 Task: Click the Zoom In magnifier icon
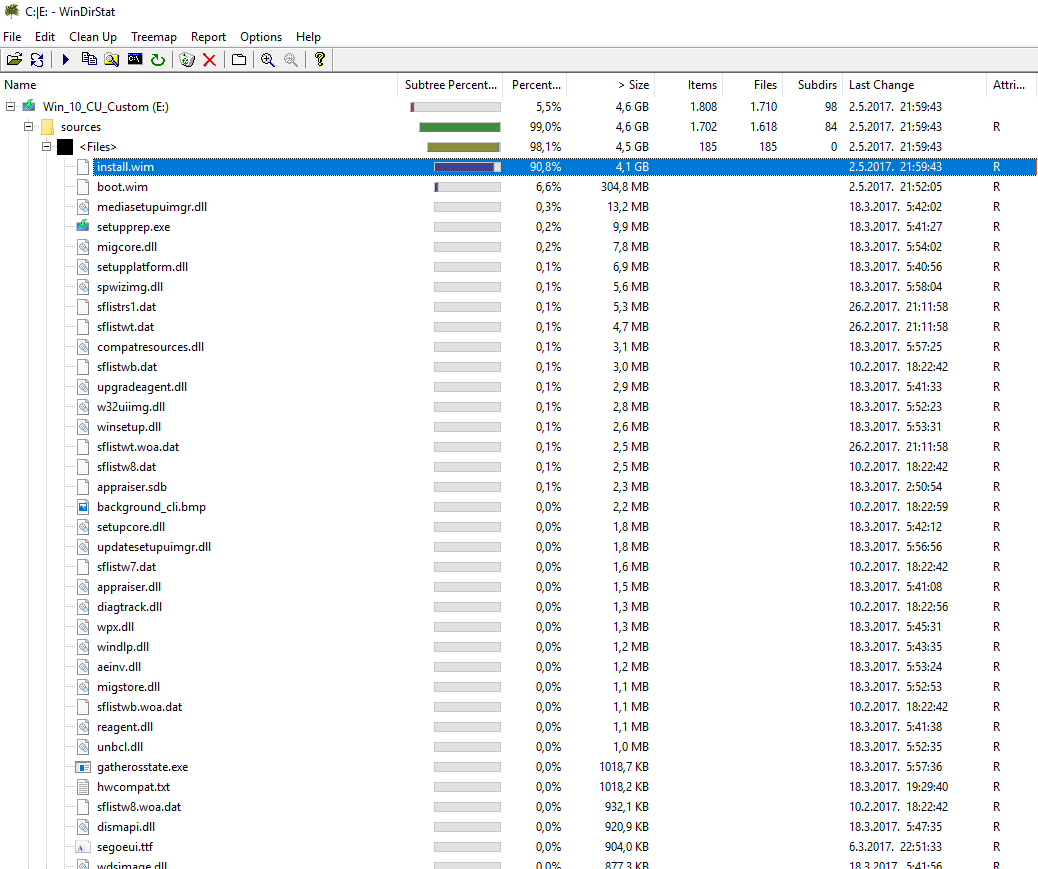(x=267, y=60)
